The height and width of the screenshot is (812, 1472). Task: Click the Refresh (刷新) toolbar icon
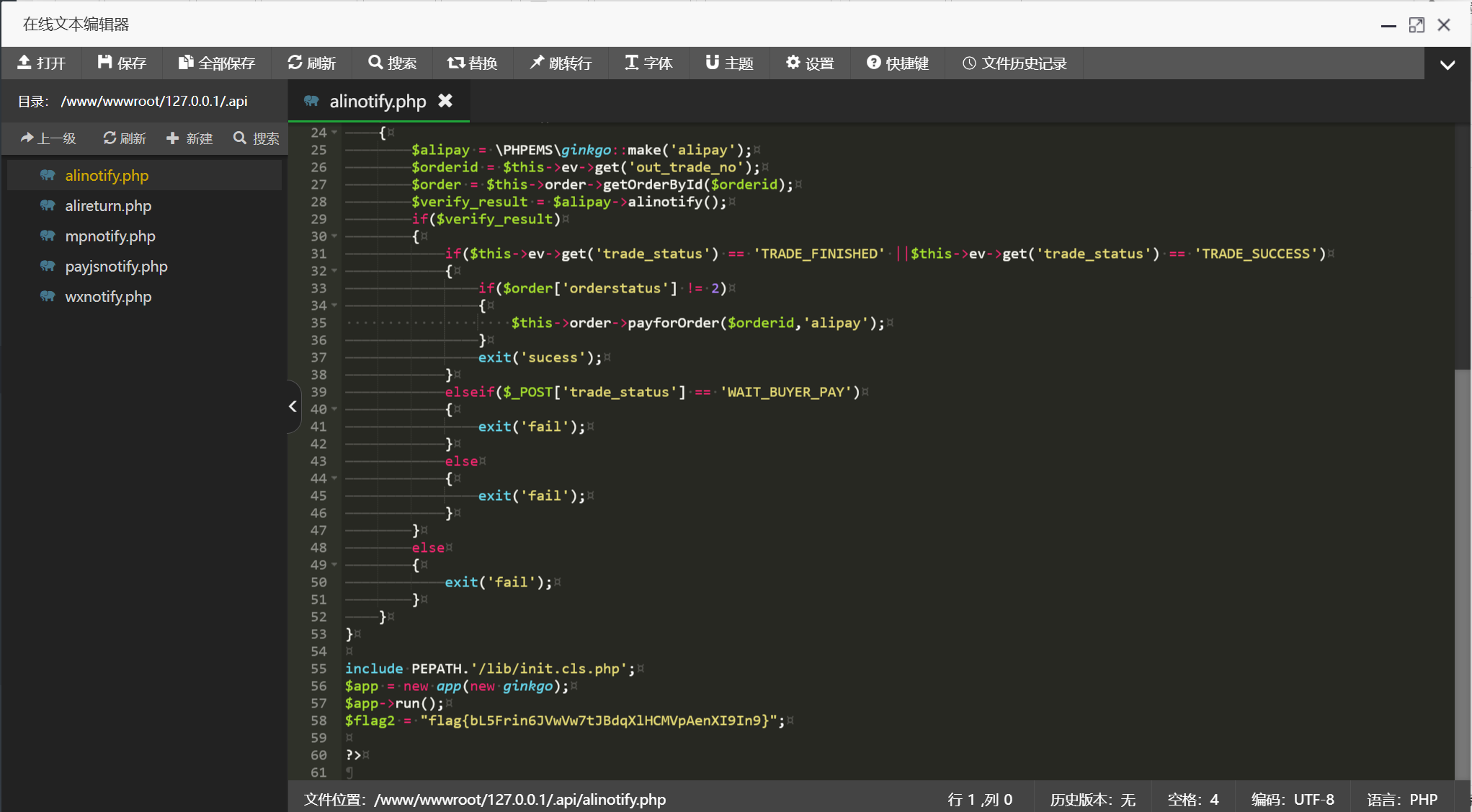coord(295,63)
